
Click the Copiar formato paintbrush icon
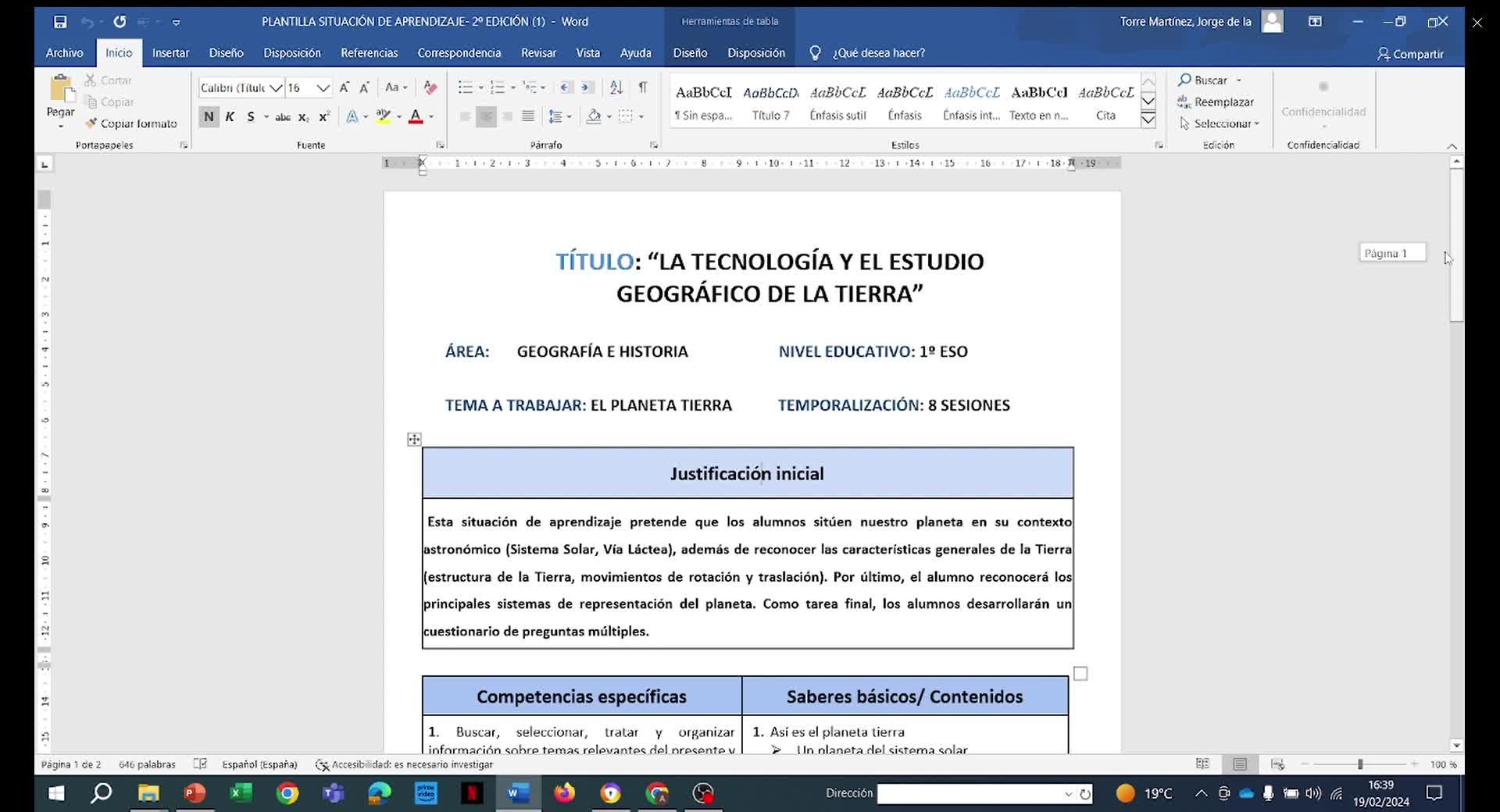91,123
